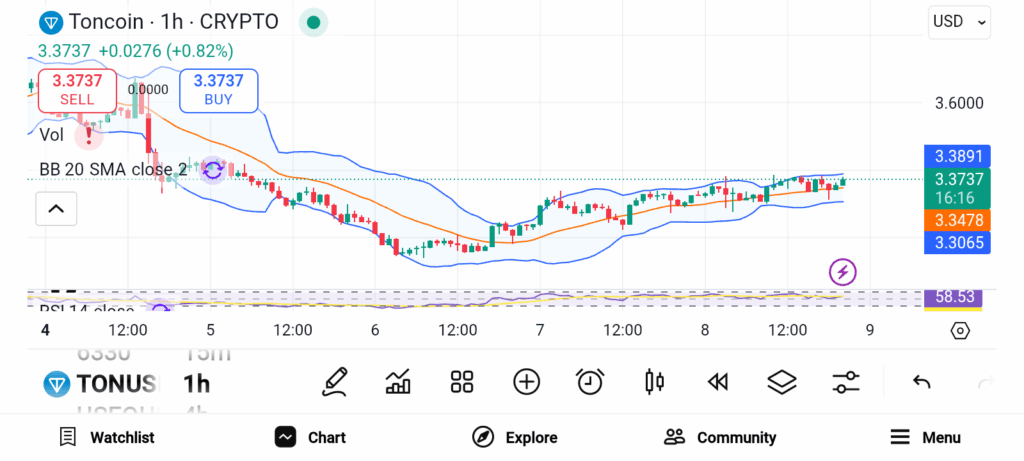This screenshot has height=461, width=1024.
Task: Collapse the indicator legend with the chevron
Action: pos(56,209)
